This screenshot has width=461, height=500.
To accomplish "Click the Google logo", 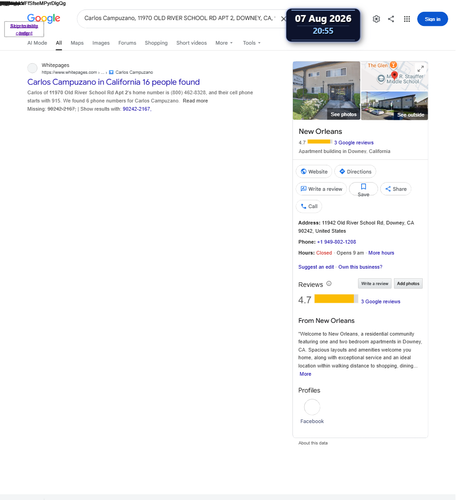I will point(44,18).
